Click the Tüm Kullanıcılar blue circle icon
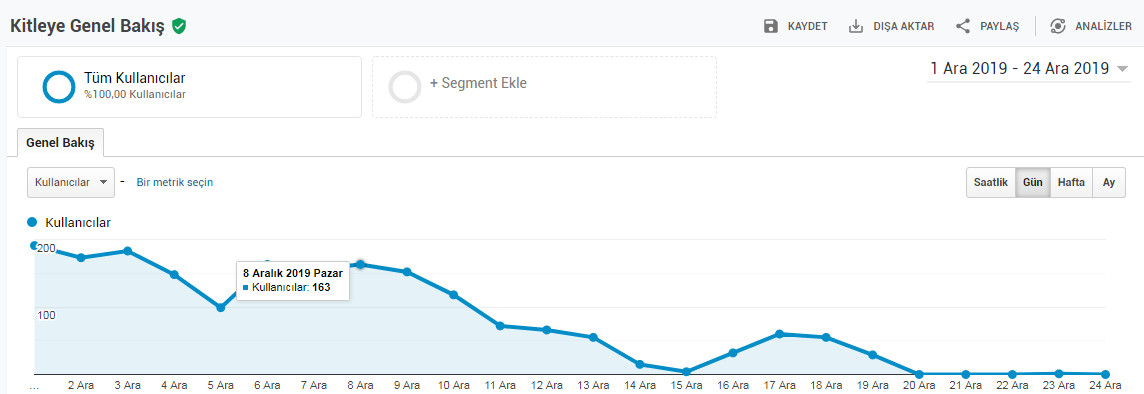1144x394 pixels. point(58,86)
